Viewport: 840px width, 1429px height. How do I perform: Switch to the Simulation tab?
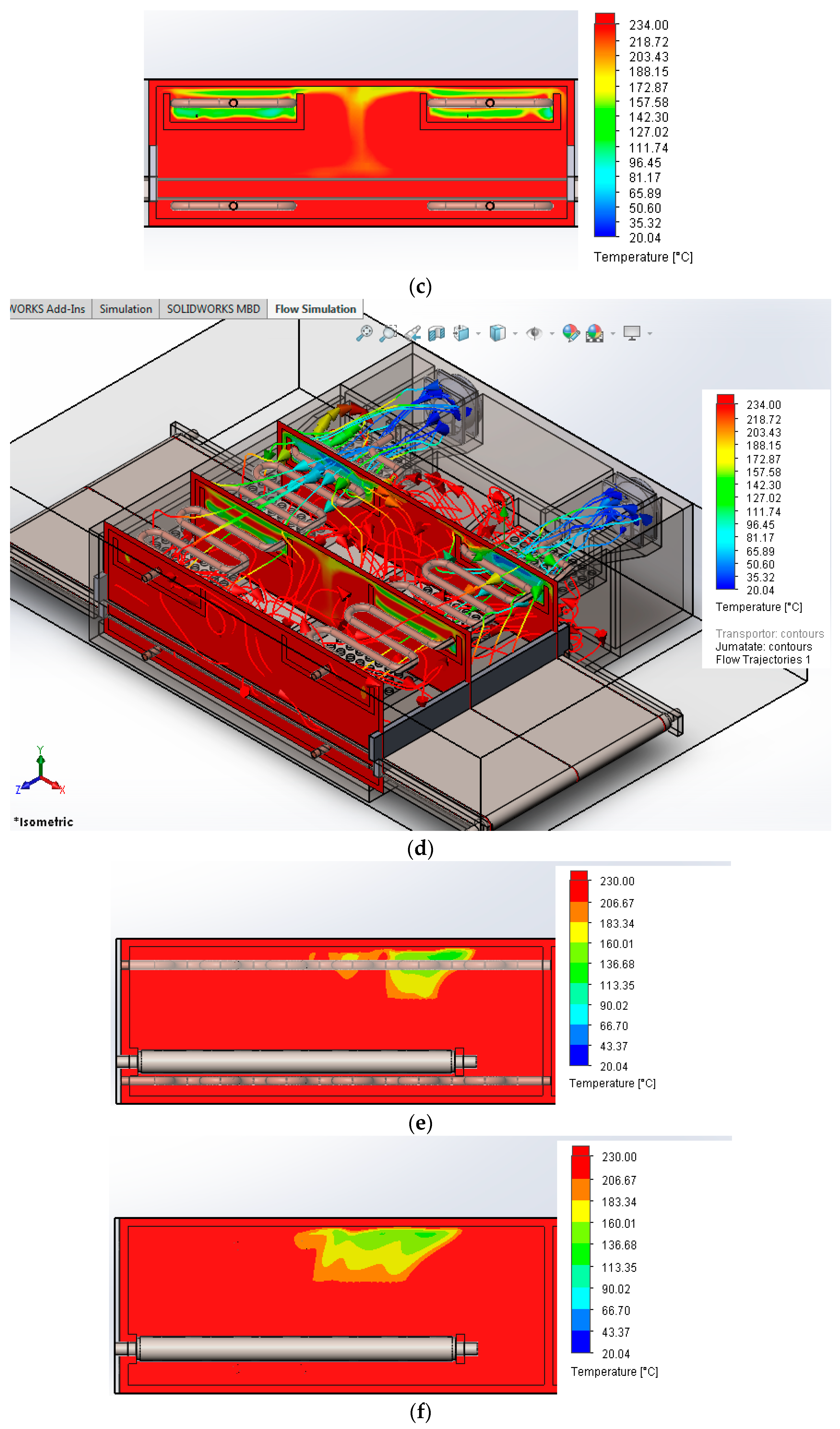pyautogui.click(x=126, y=309)
